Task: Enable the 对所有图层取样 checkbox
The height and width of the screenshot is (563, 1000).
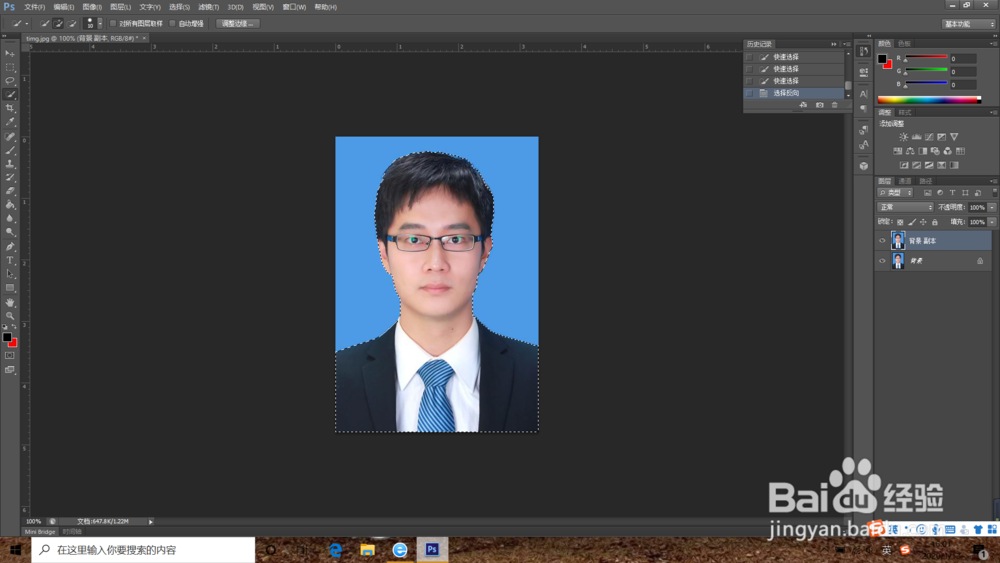Action: point(113,23)
